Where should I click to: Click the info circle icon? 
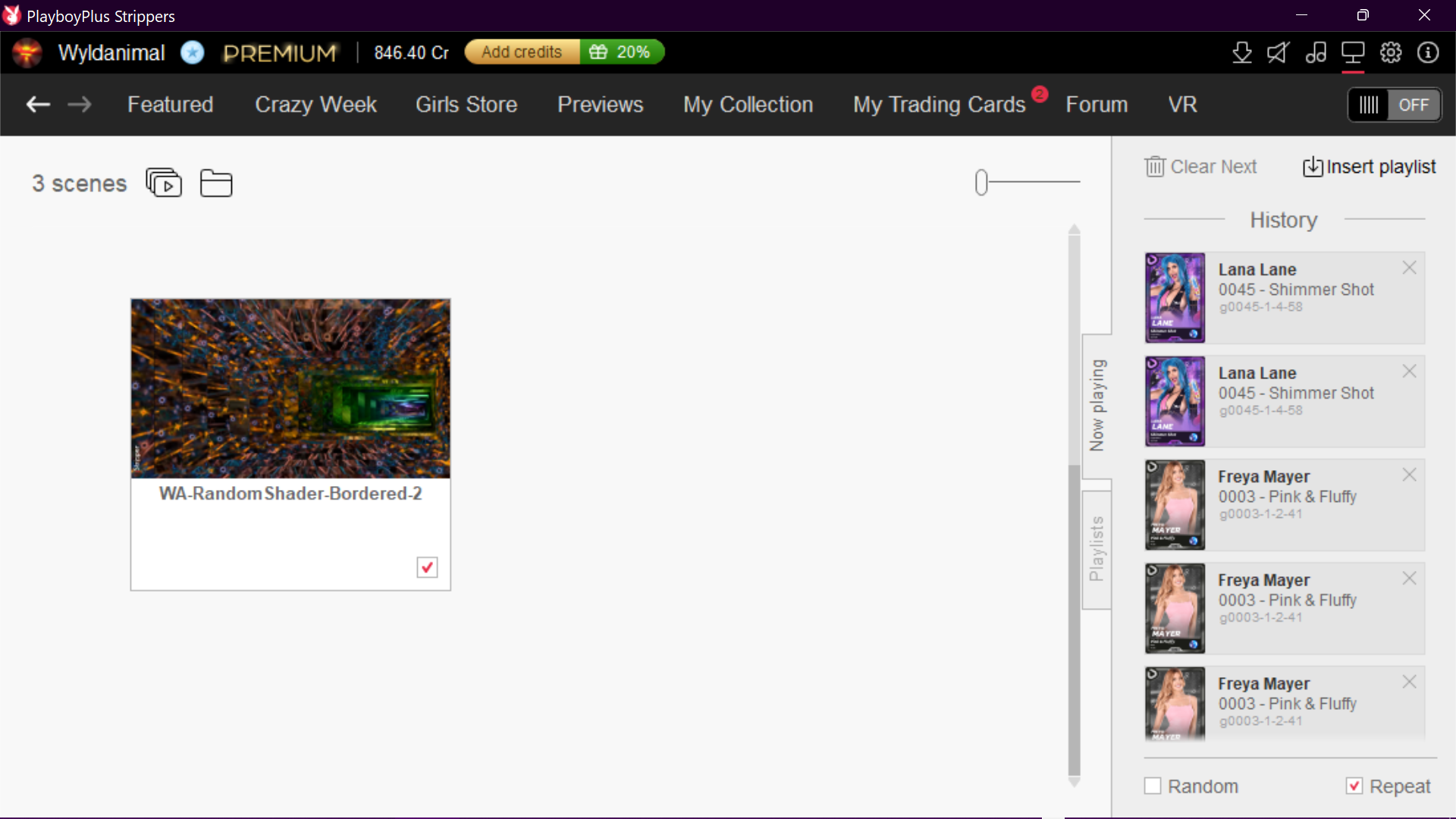tap(1428, 52)
